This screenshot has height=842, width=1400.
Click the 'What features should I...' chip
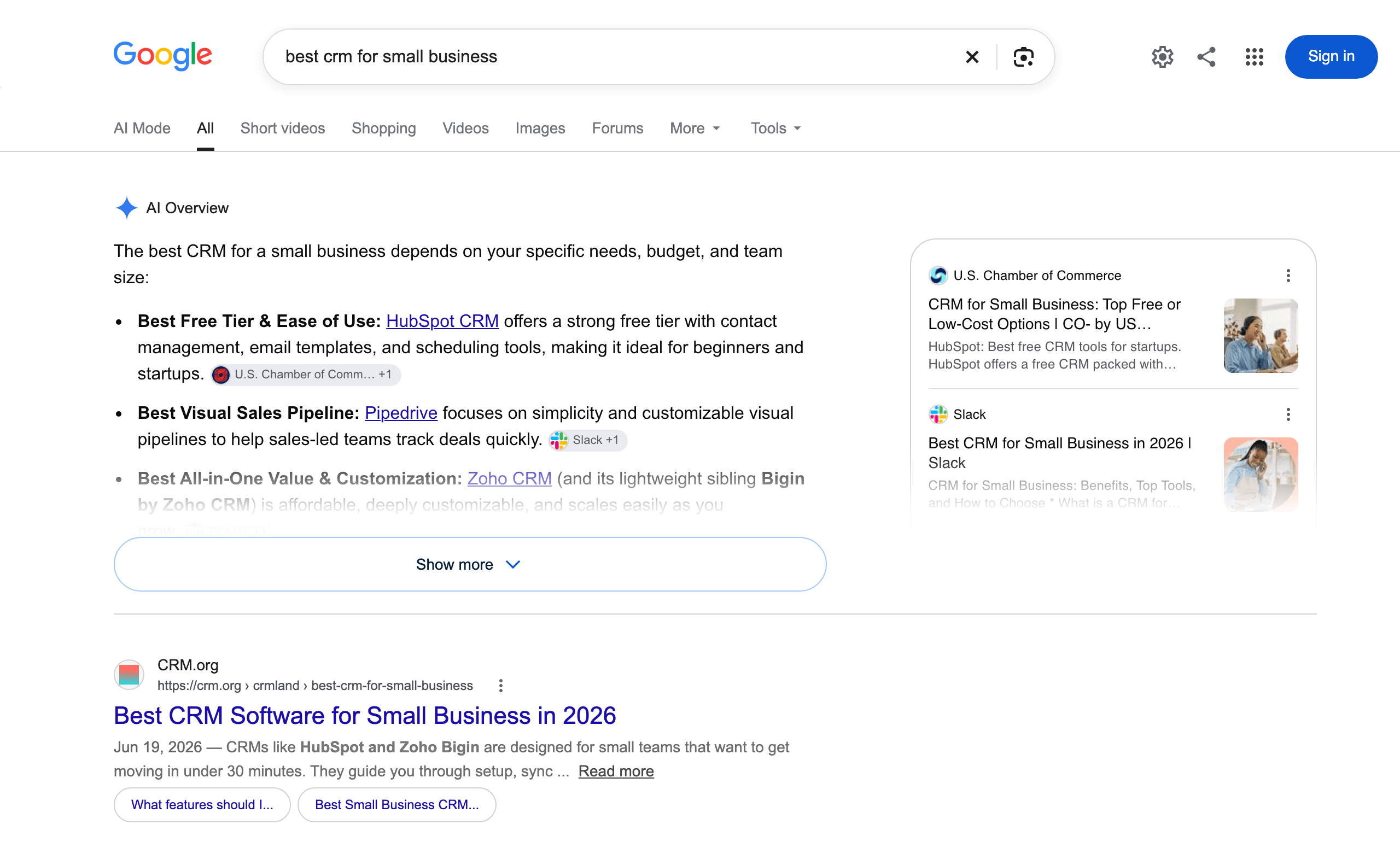202,805
